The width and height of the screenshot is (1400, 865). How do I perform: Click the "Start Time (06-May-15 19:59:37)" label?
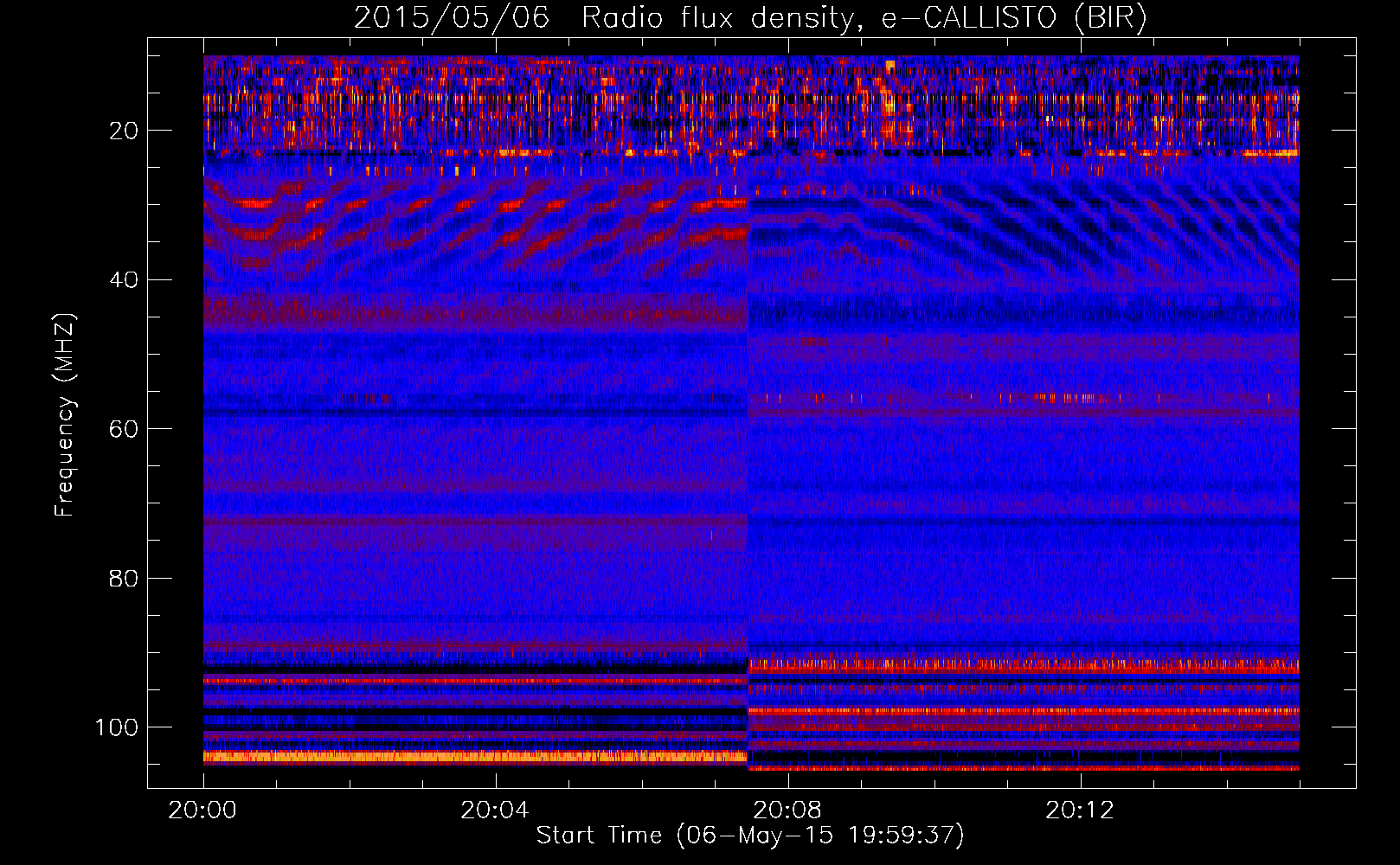(x=750, y=836)
